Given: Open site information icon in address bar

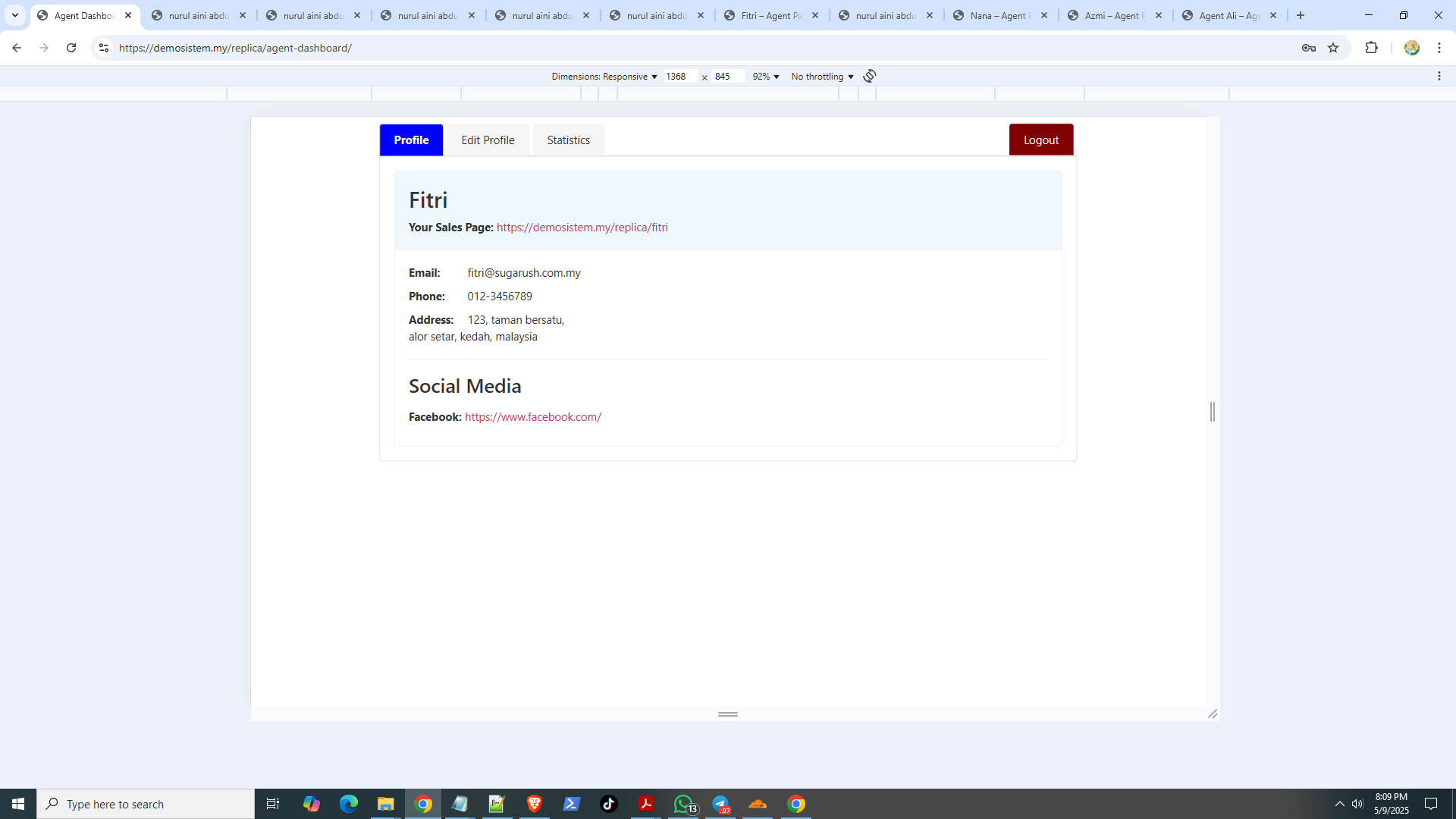Looking at the screenshot, I should click(x=104, y=48).
